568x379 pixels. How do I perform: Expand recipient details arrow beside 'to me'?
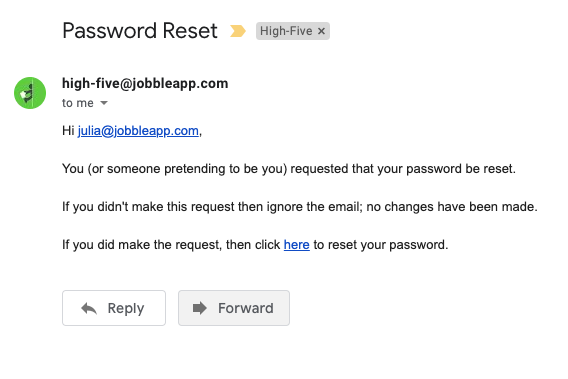104,103
